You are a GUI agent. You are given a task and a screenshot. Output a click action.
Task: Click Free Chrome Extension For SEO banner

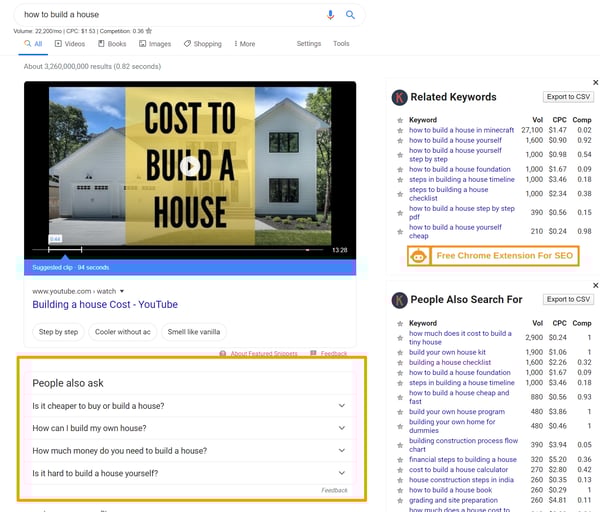[493, 256]
